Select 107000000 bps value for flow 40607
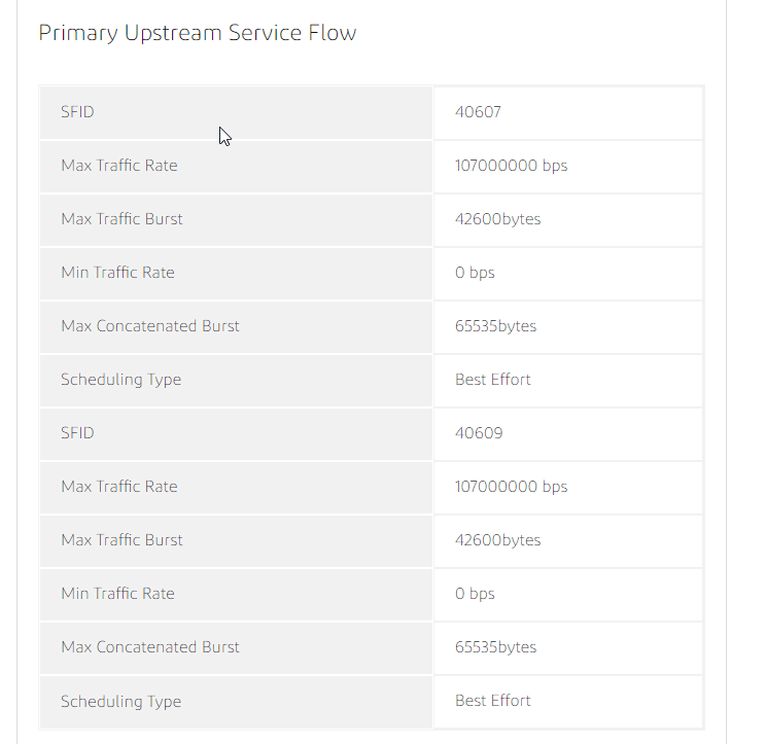This screenshot has width=766, height=744. (511, 165)
